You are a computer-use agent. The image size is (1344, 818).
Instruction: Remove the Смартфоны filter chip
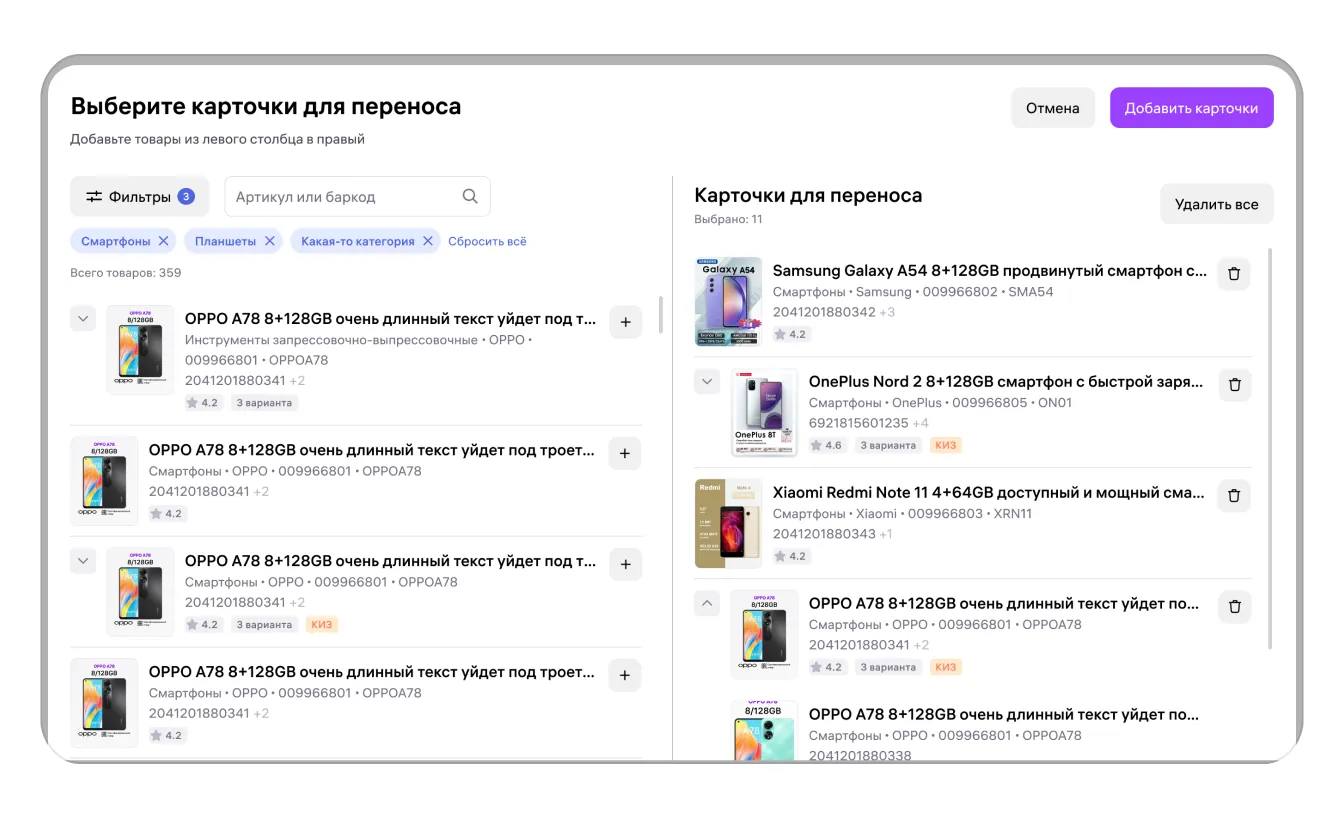pyautogui.click(x=164, y=241)
